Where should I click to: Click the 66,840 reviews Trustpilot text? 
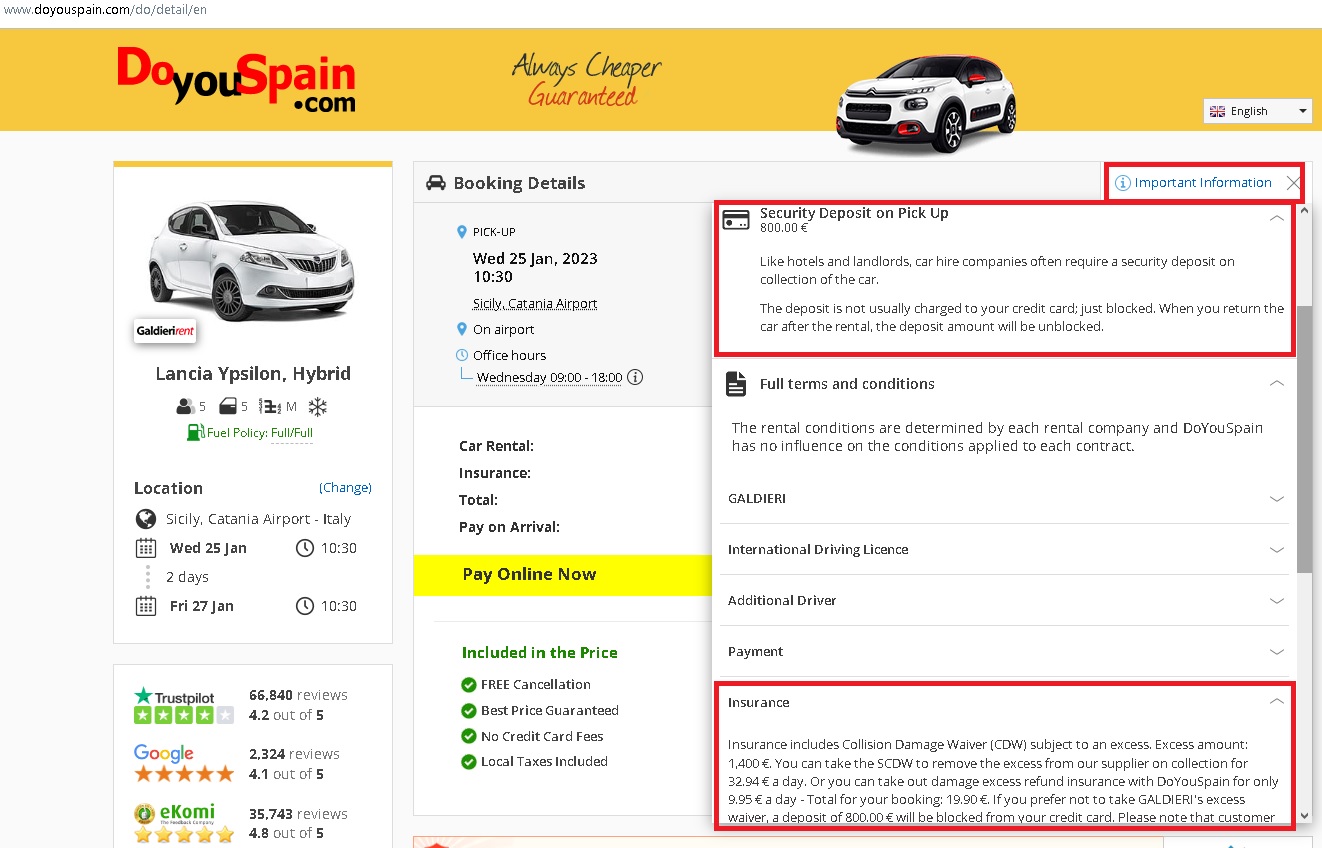tap(298, 695)
